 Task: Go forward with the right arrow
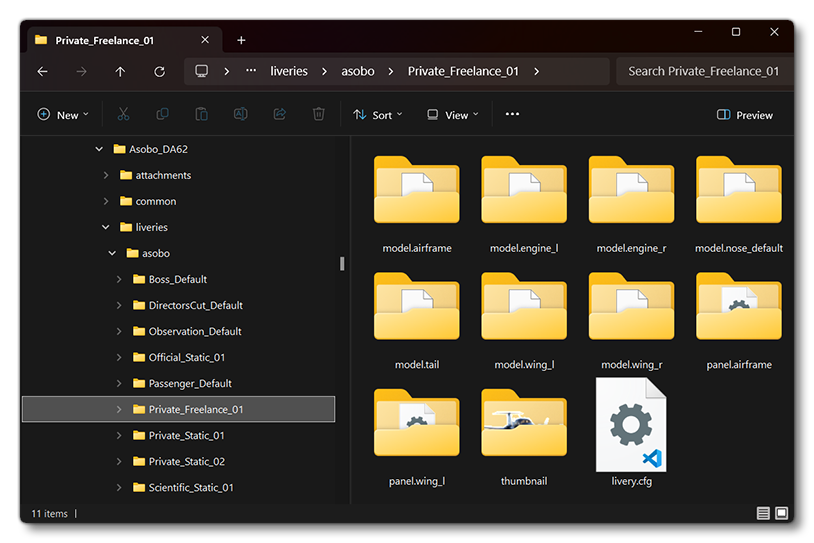82,71
